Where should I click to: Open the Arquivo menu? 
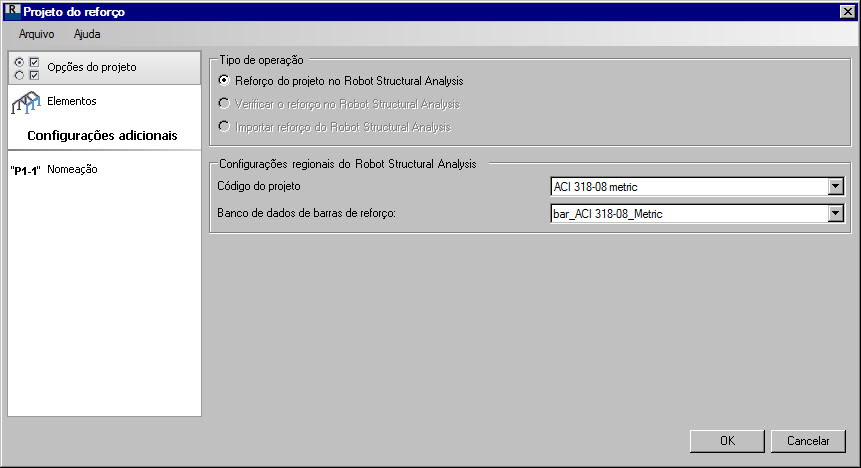click(x=36, y=34)
